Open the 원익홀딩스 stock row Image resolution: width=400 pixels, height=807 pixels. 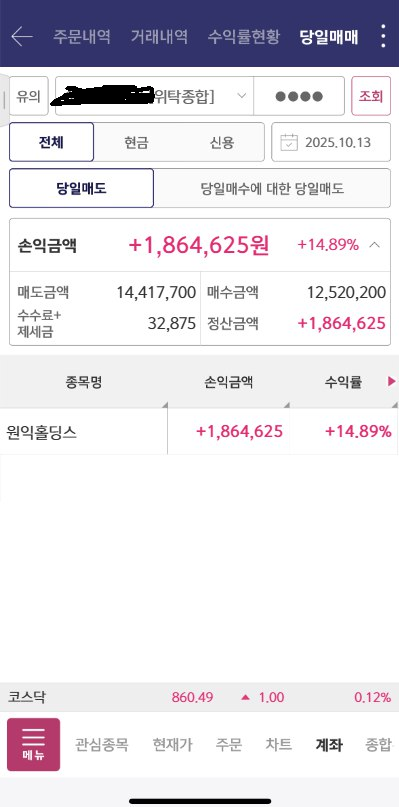pos(199,431)
